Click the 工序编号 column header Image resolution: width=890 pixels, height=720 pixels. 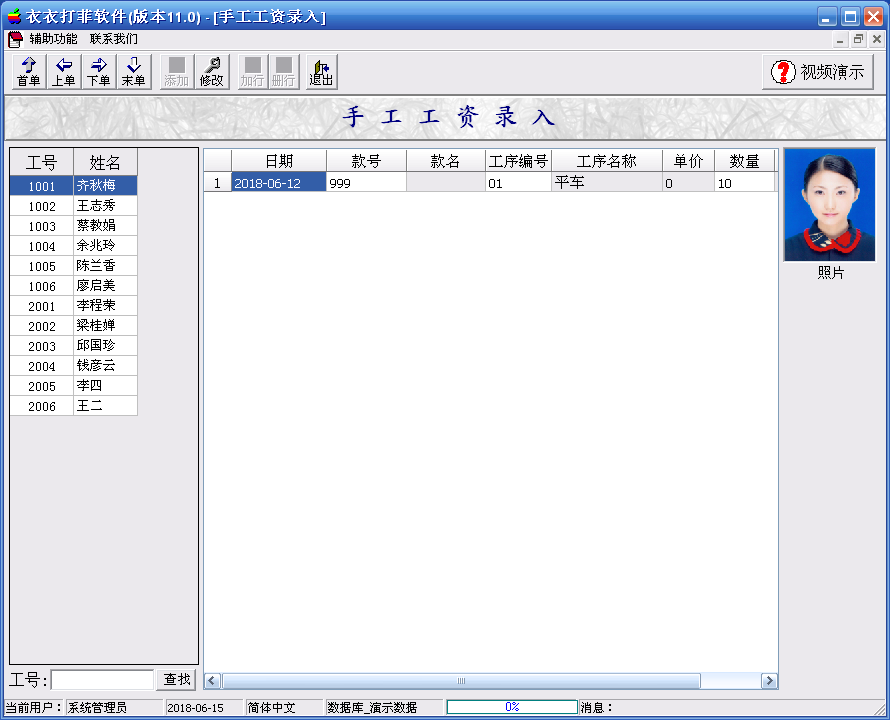click(x=518, y=161)
